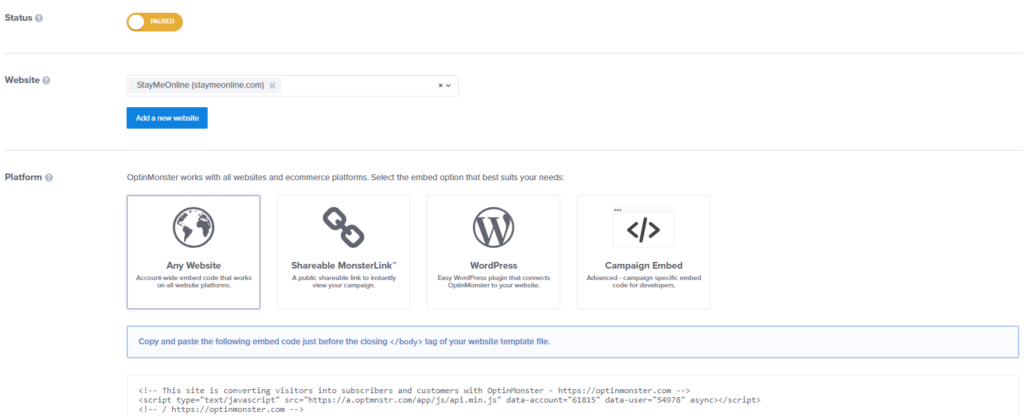
Task: Click the Campaign Embed title text
Action: [643, 266]
